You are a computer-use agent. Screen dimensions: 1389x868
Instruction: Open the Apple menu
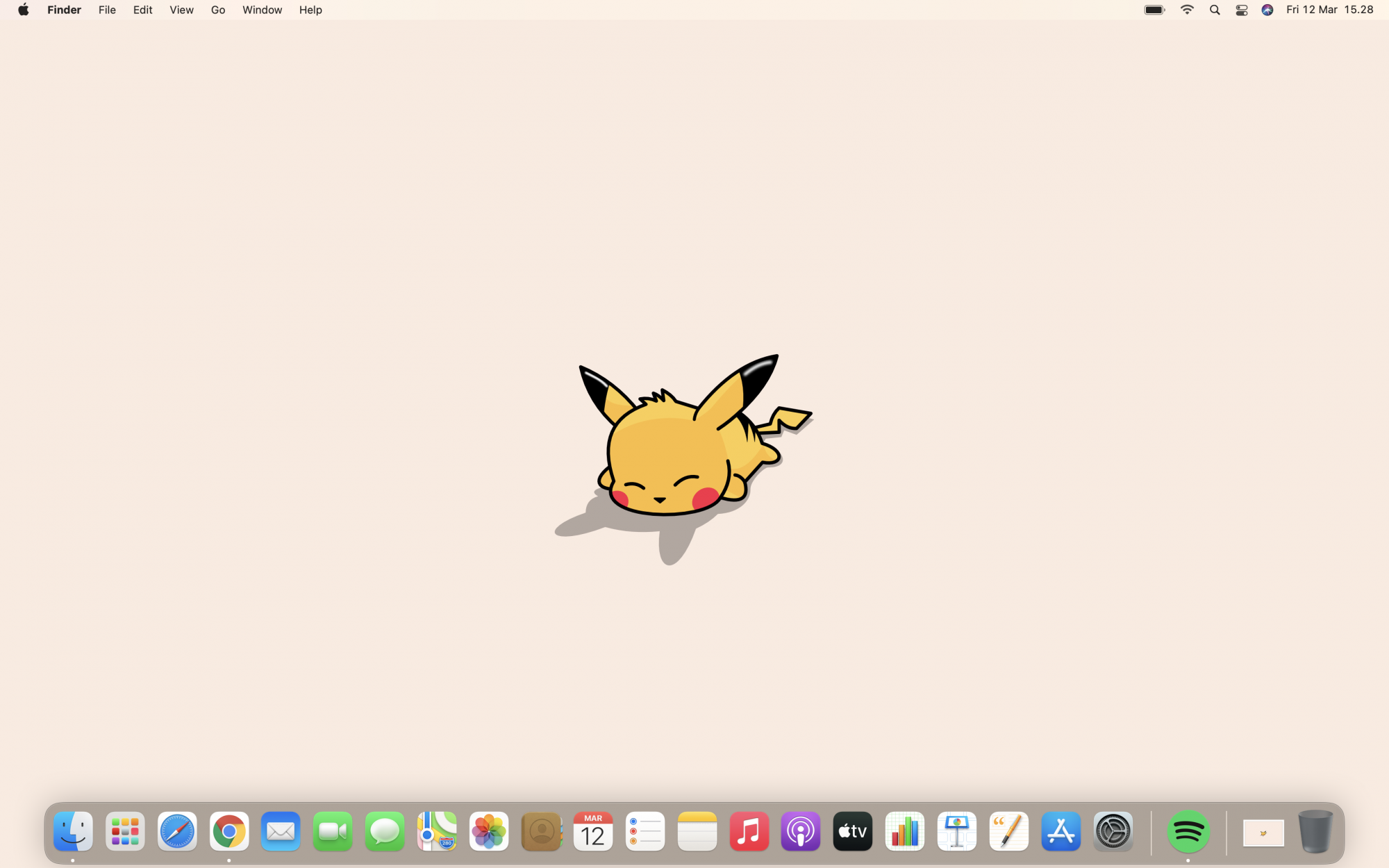(23, 10)
